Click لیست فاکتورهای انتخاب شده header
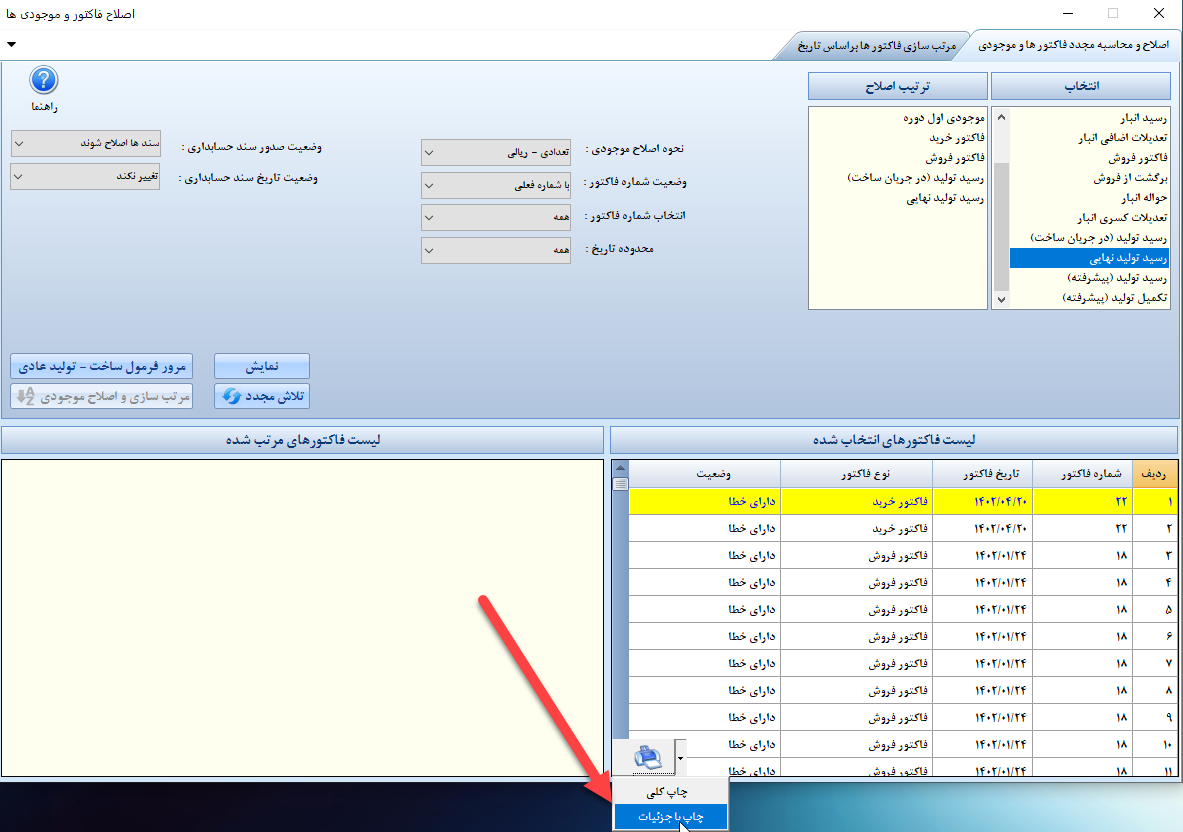The height and width of the screenshot is (832, 1183). (894, 440)
